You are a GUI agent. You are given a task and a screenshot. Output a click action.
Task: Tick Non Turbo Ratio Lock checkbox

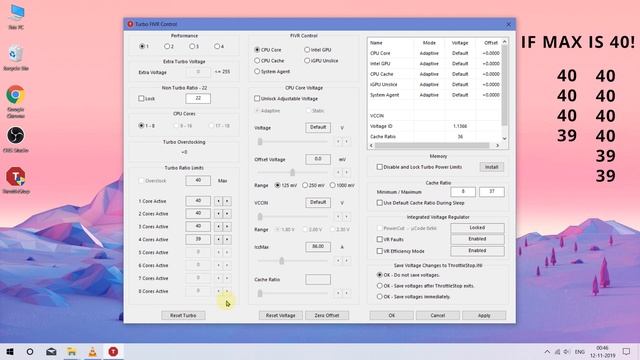point(141,98)
